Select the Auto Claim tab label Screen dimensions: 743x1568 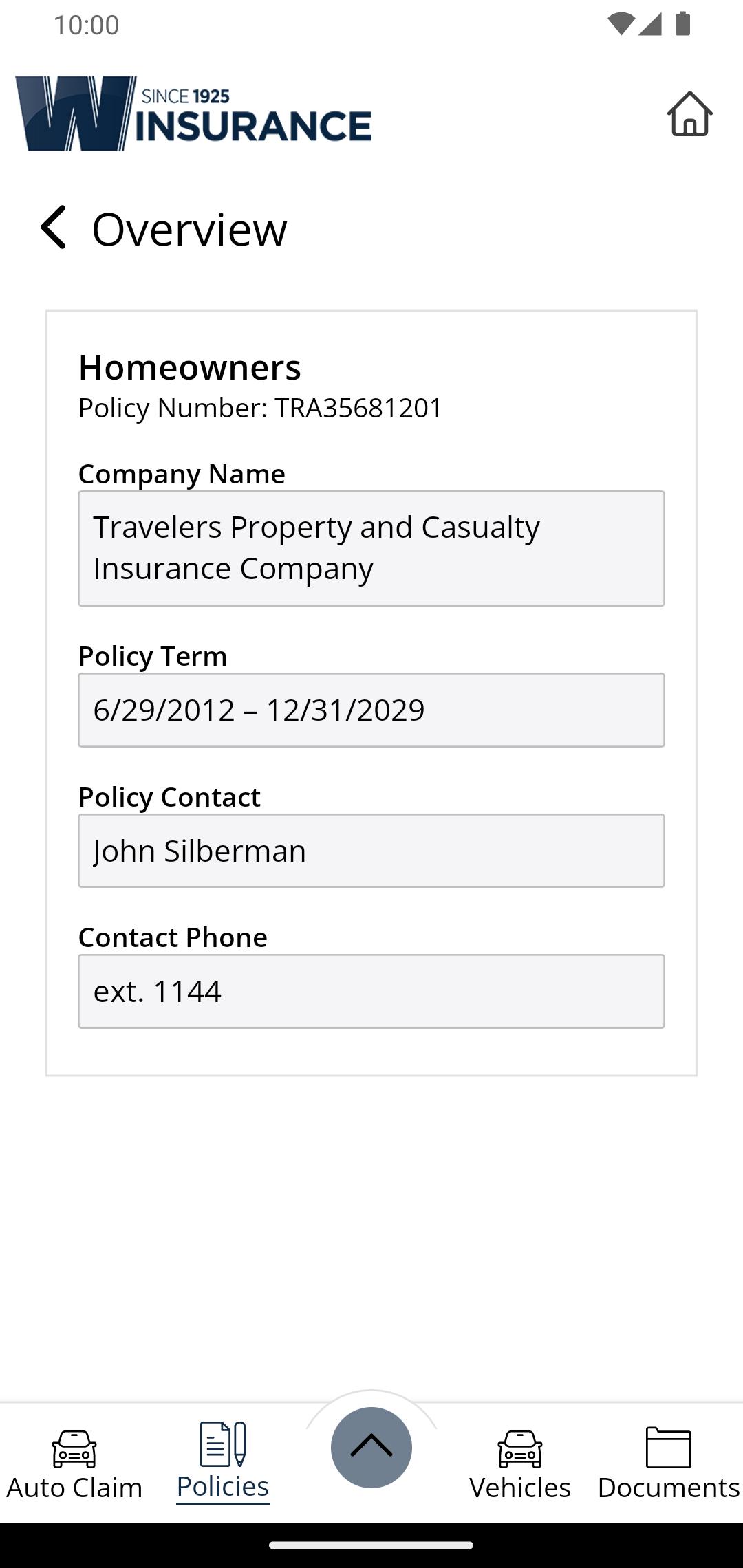[74, 1488]
